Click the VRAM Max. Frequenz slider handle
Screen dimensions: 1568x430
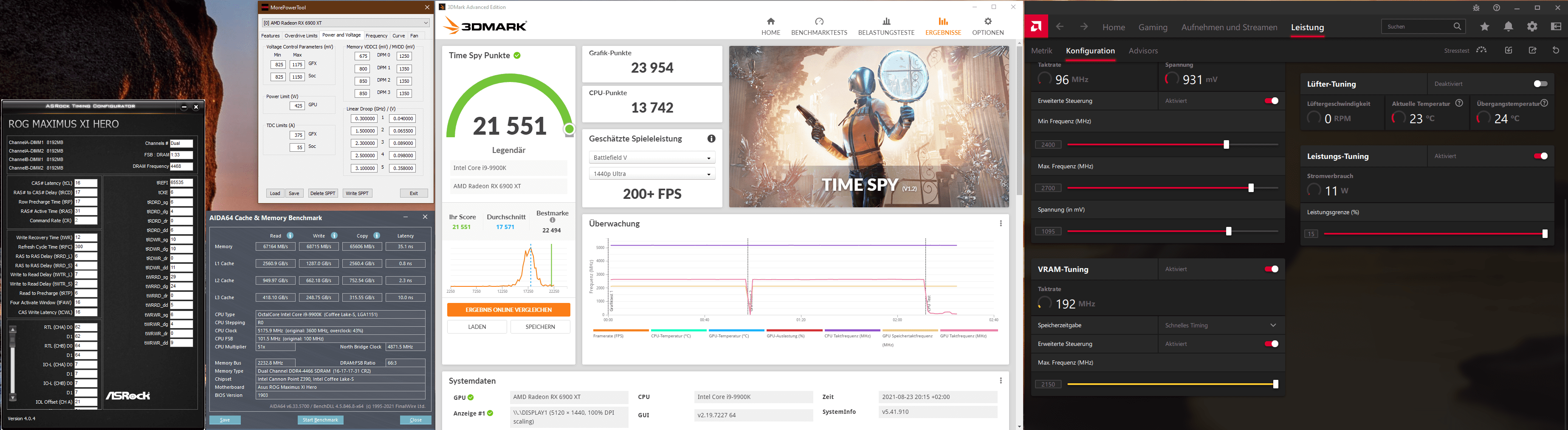coord(1276,384)
